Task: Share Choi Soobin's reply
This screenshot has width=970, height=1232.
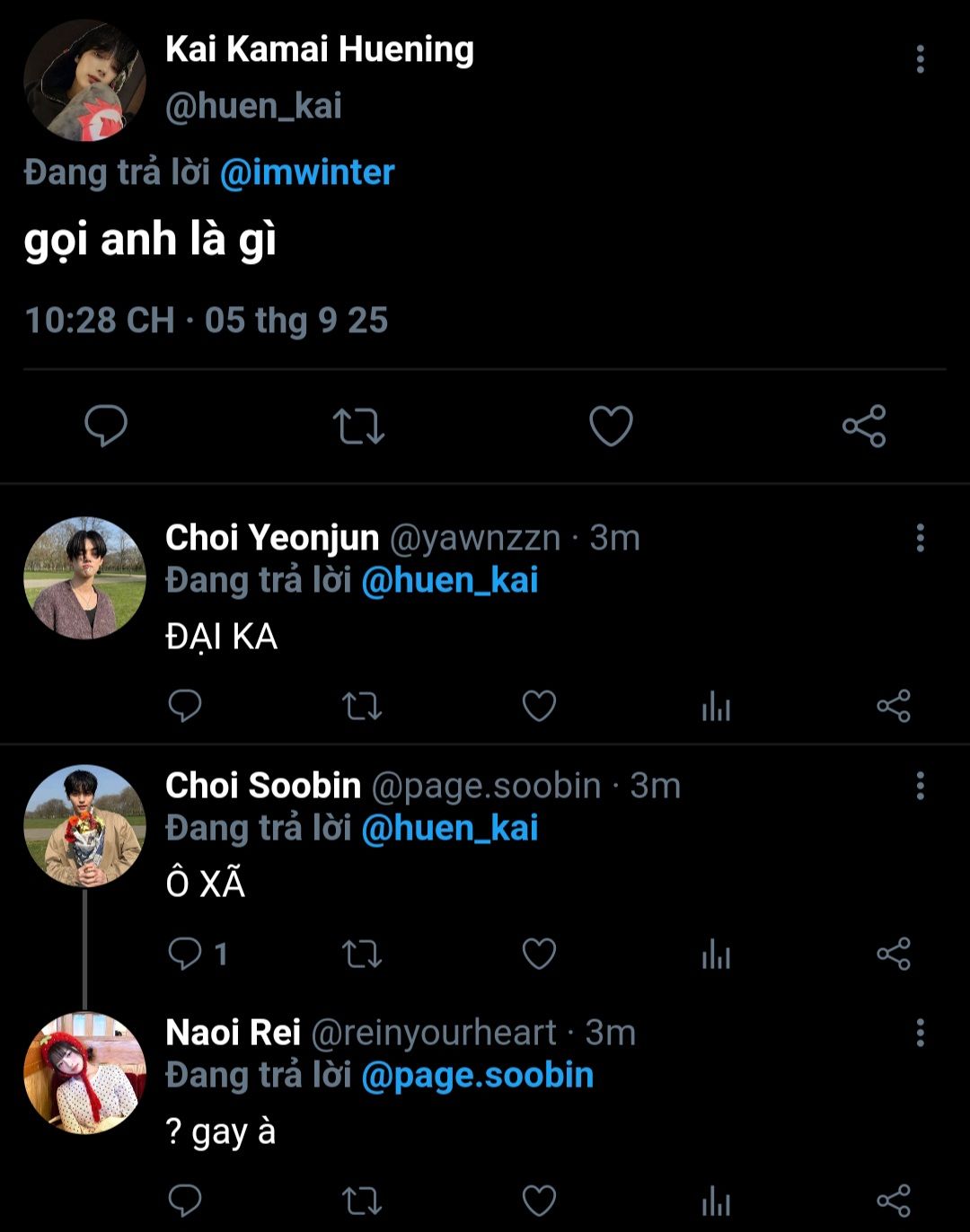Action: coord(894,954)
